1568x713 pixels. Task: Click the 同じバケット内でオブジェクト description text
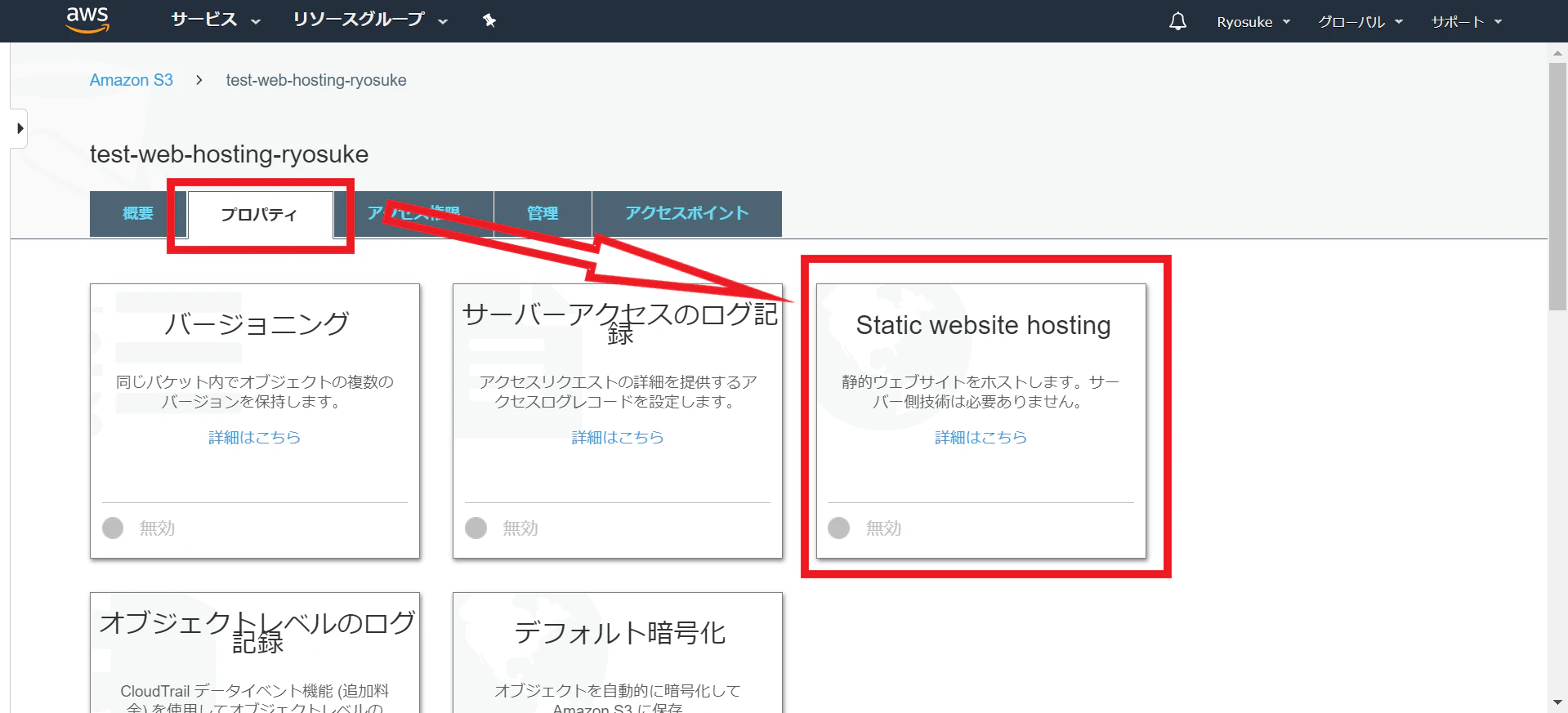tap(255, 392)
